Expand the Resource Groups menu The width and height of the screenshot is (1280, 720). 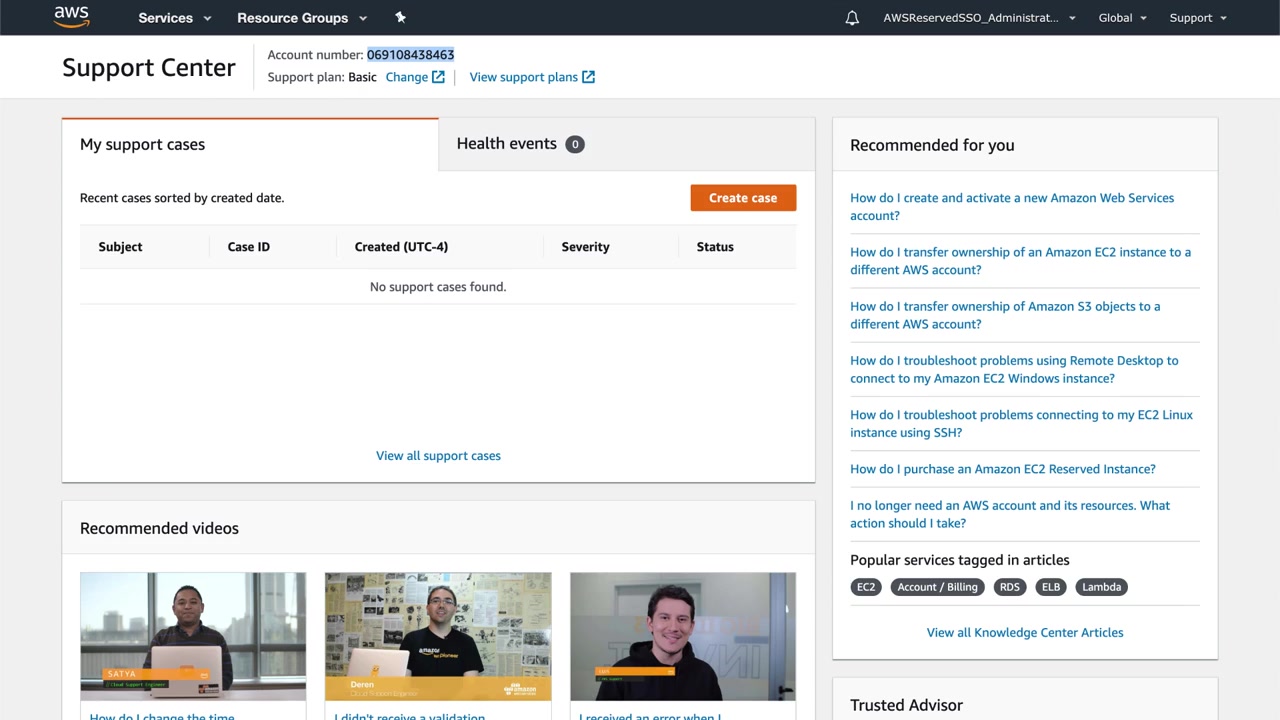click(302, 18)
